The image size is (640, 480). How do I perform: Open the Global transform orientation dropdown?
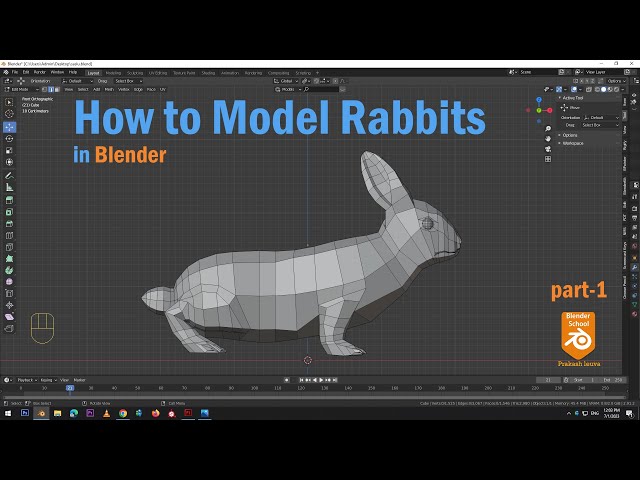pos(286,81)
